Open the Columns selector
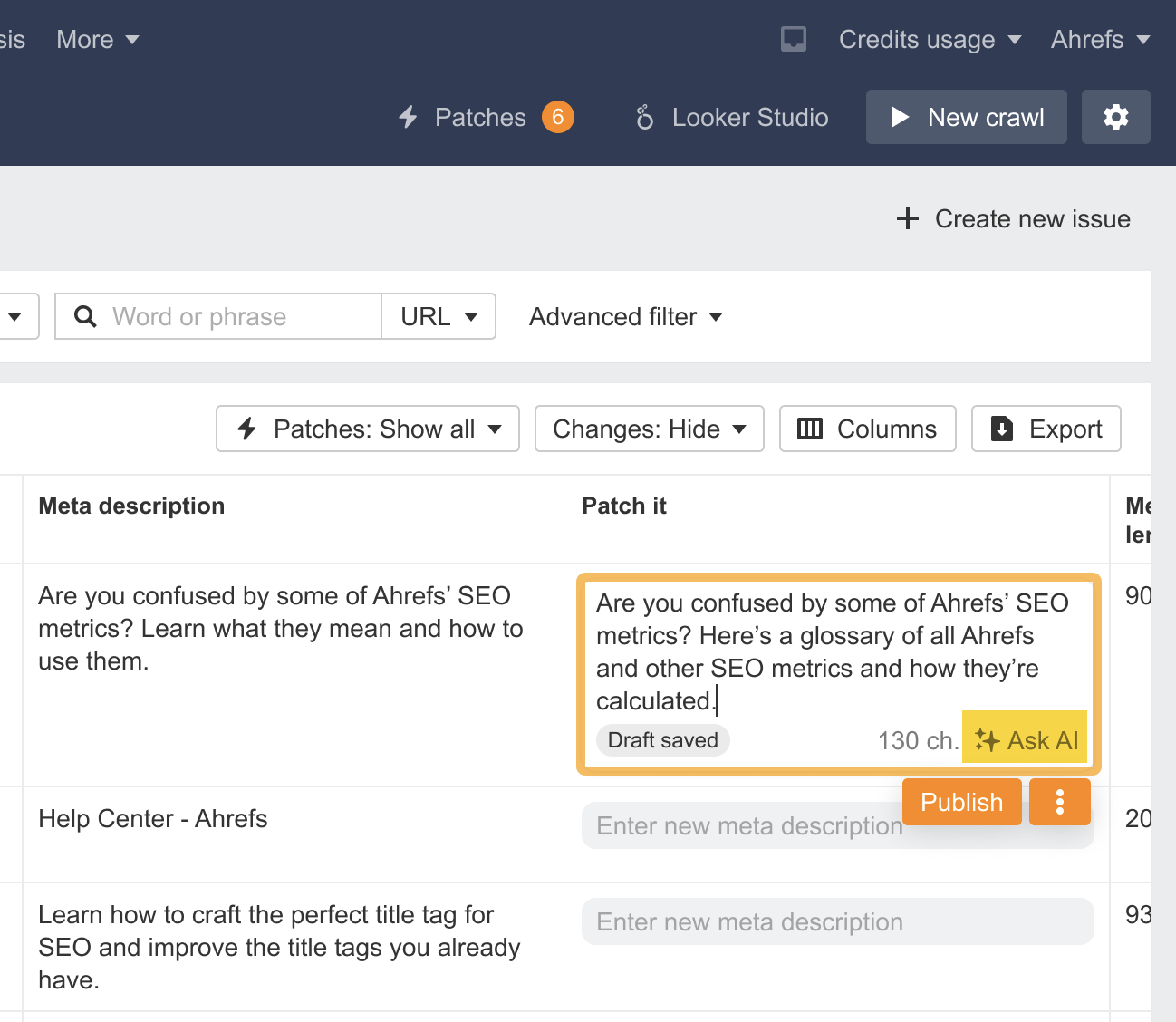 tap(867, 429)
